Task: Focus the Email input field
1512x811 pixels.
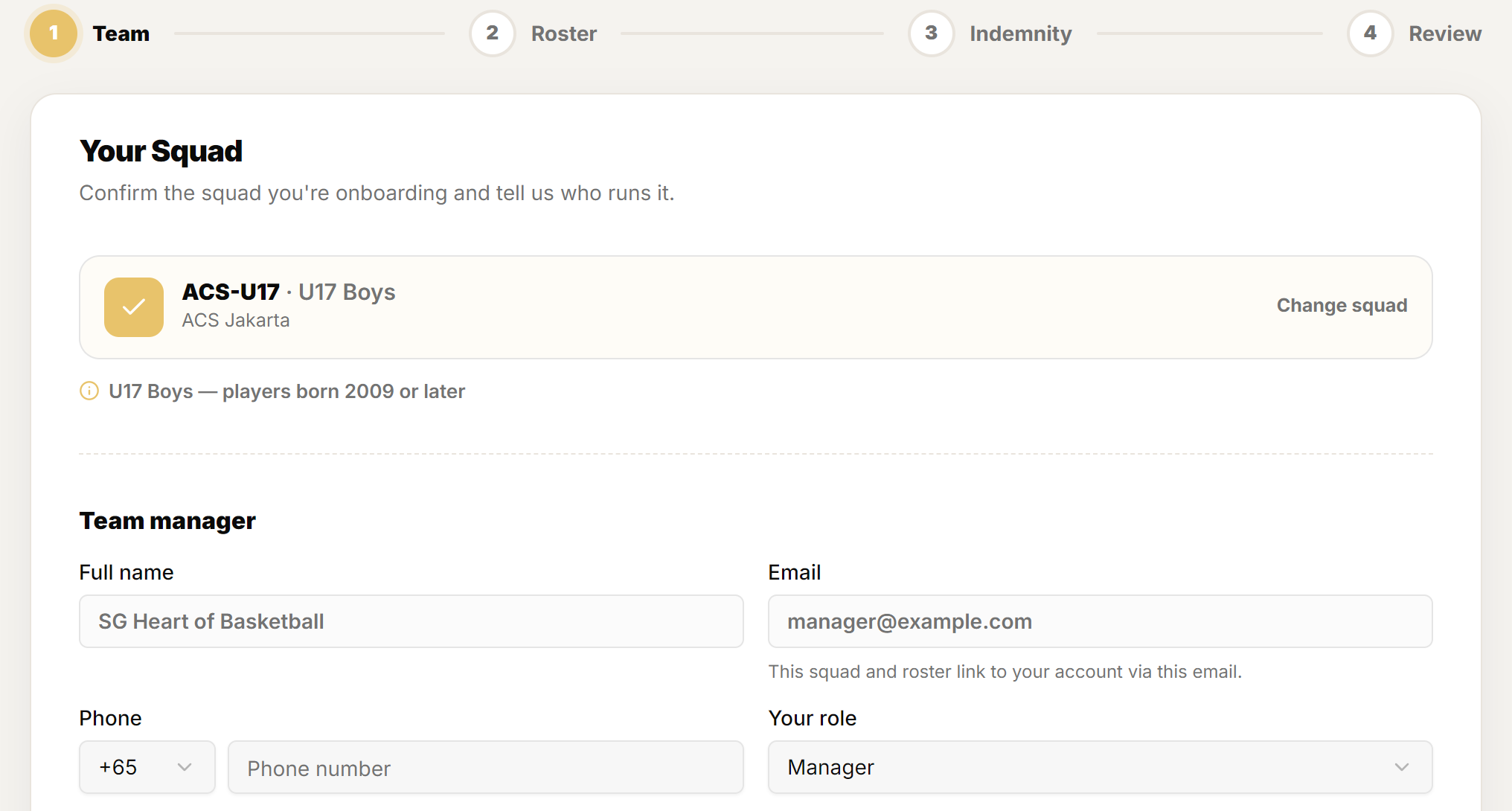Action: [1101, 621]
